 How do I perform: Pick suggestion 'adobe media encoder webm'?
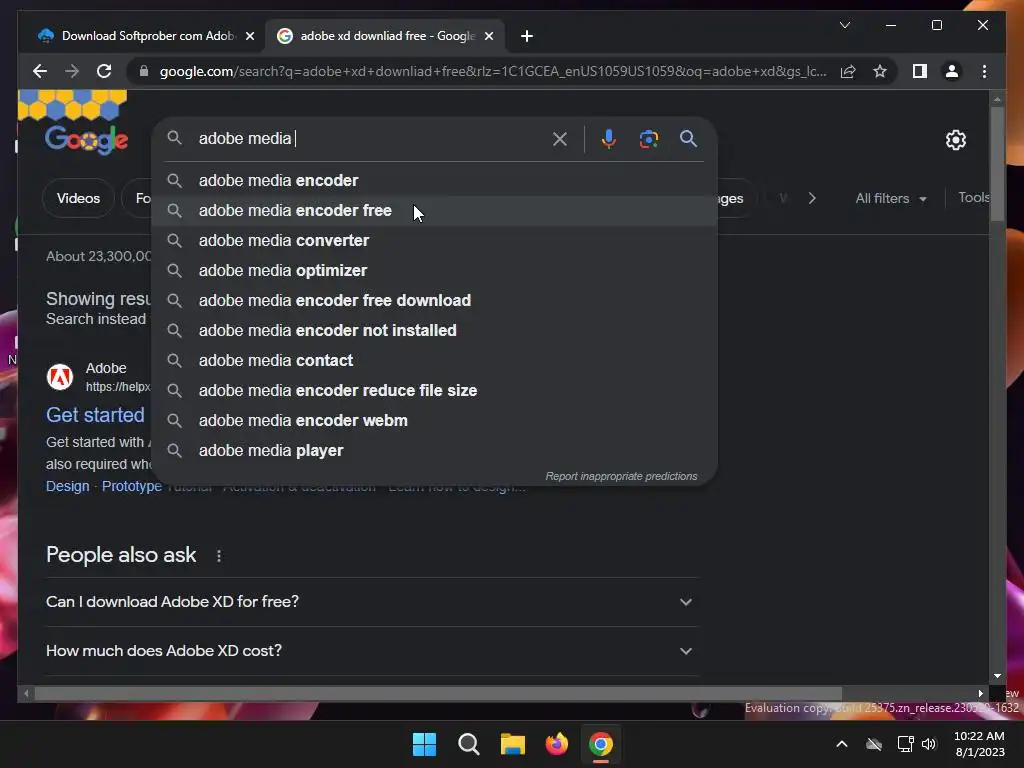click(x=434, y=421)
